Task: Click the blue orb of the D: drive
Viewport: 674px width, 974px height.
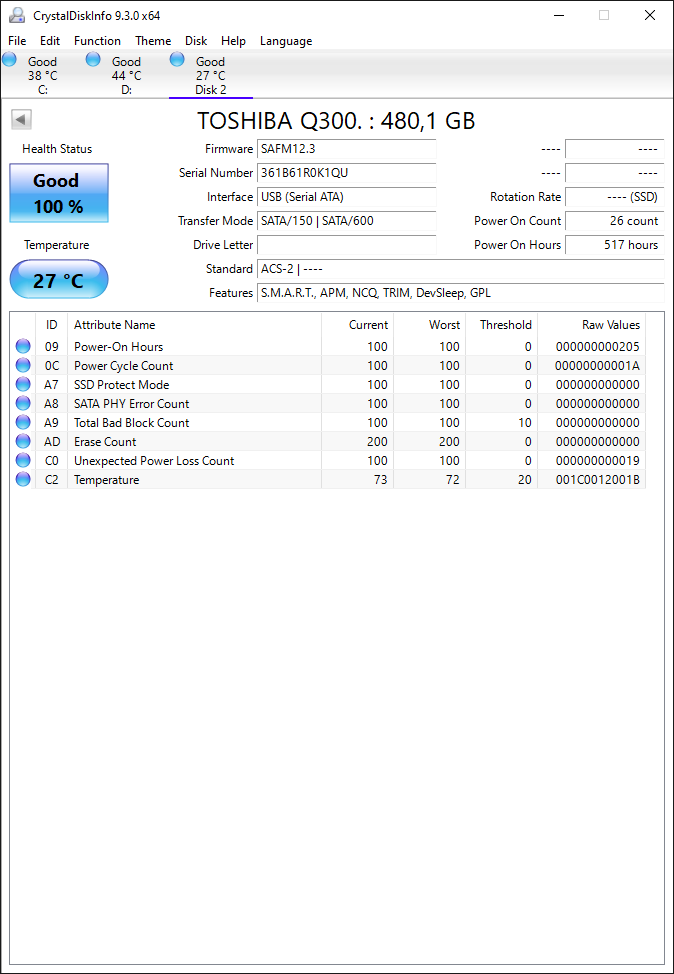Action: coord(93,60)
